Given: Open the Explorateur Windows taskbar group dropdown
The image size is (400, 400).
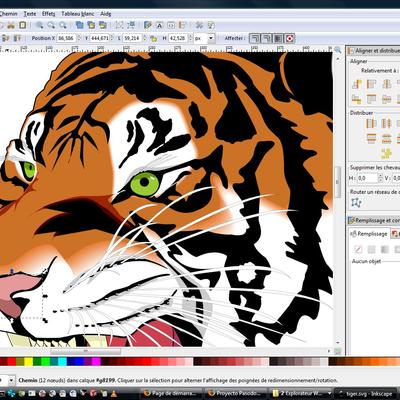Looking at the screenshot, I should coord(330,393).
